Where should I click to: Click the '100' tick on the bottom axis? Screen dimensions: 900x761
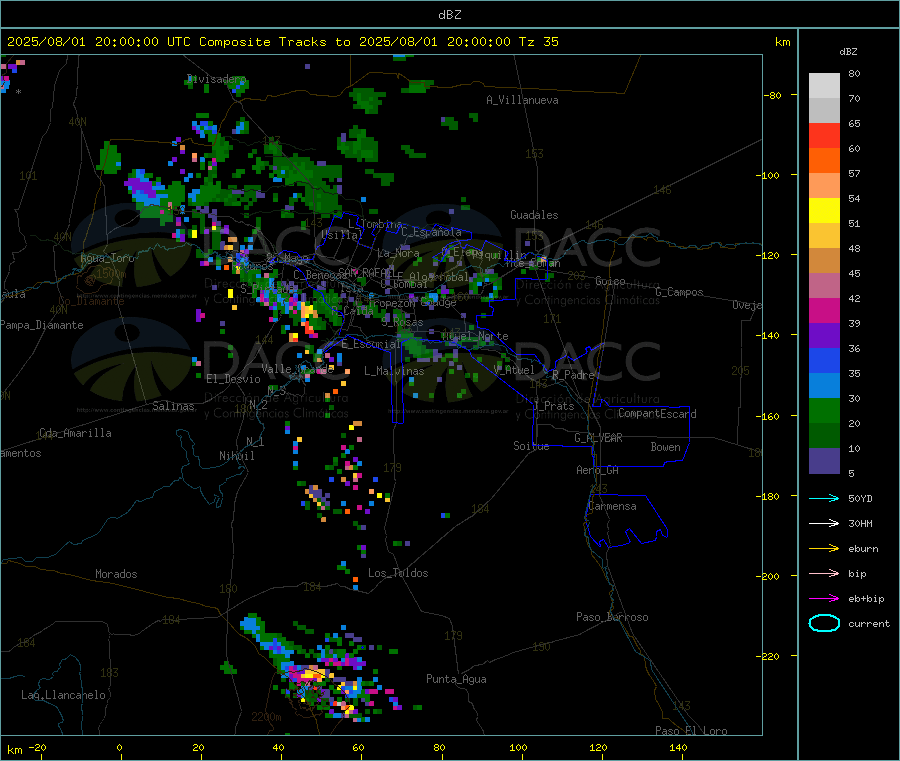pyautogui.click(x=518, y=747)
